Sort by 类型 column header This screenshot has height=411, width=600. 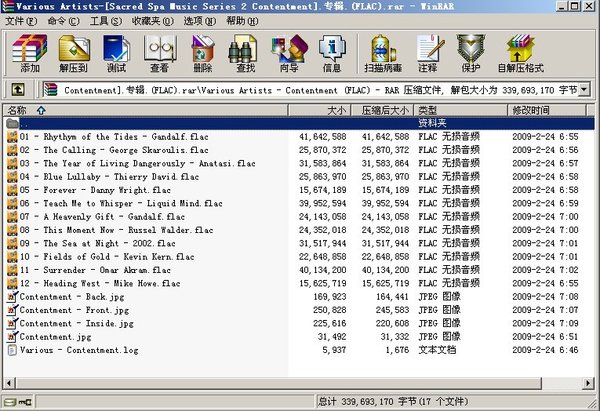pyautogui.click(x=461, y=111)
